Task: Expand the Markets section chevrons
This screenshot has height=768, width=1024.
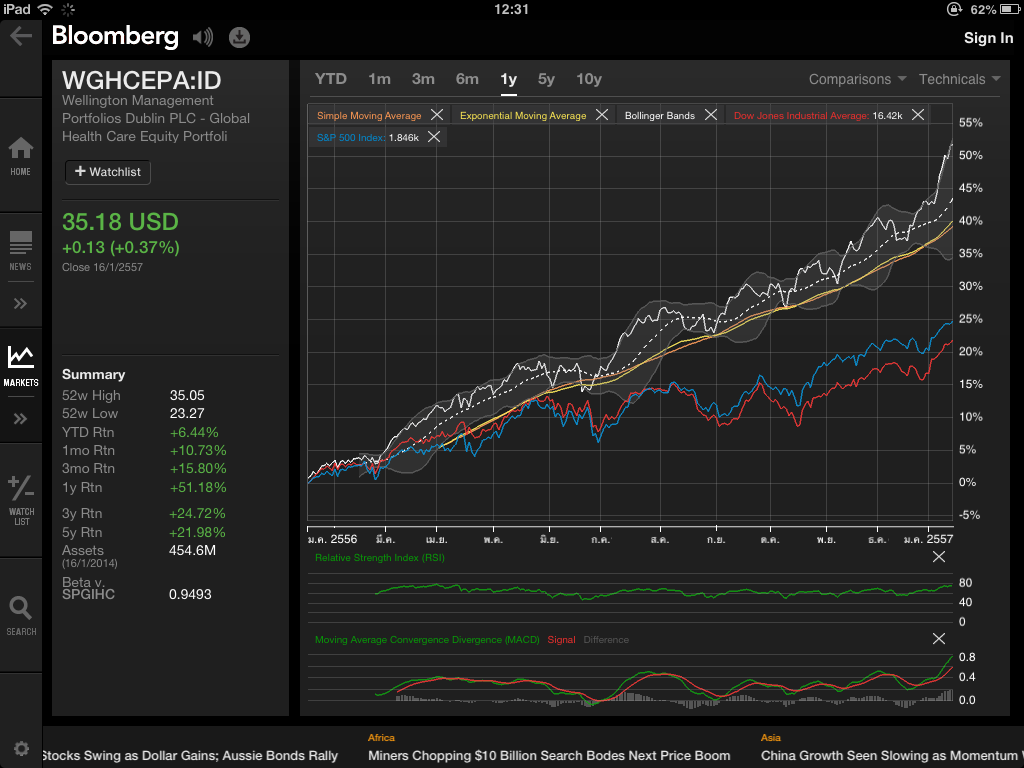Action: (20, 419)
